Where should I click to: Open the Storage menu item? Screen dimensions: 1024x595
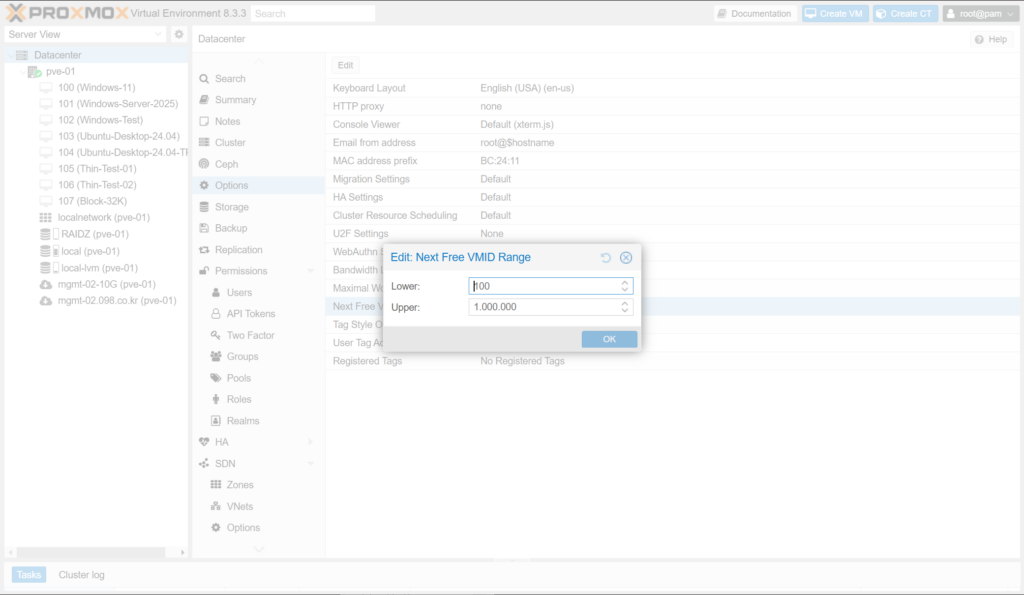231,207
